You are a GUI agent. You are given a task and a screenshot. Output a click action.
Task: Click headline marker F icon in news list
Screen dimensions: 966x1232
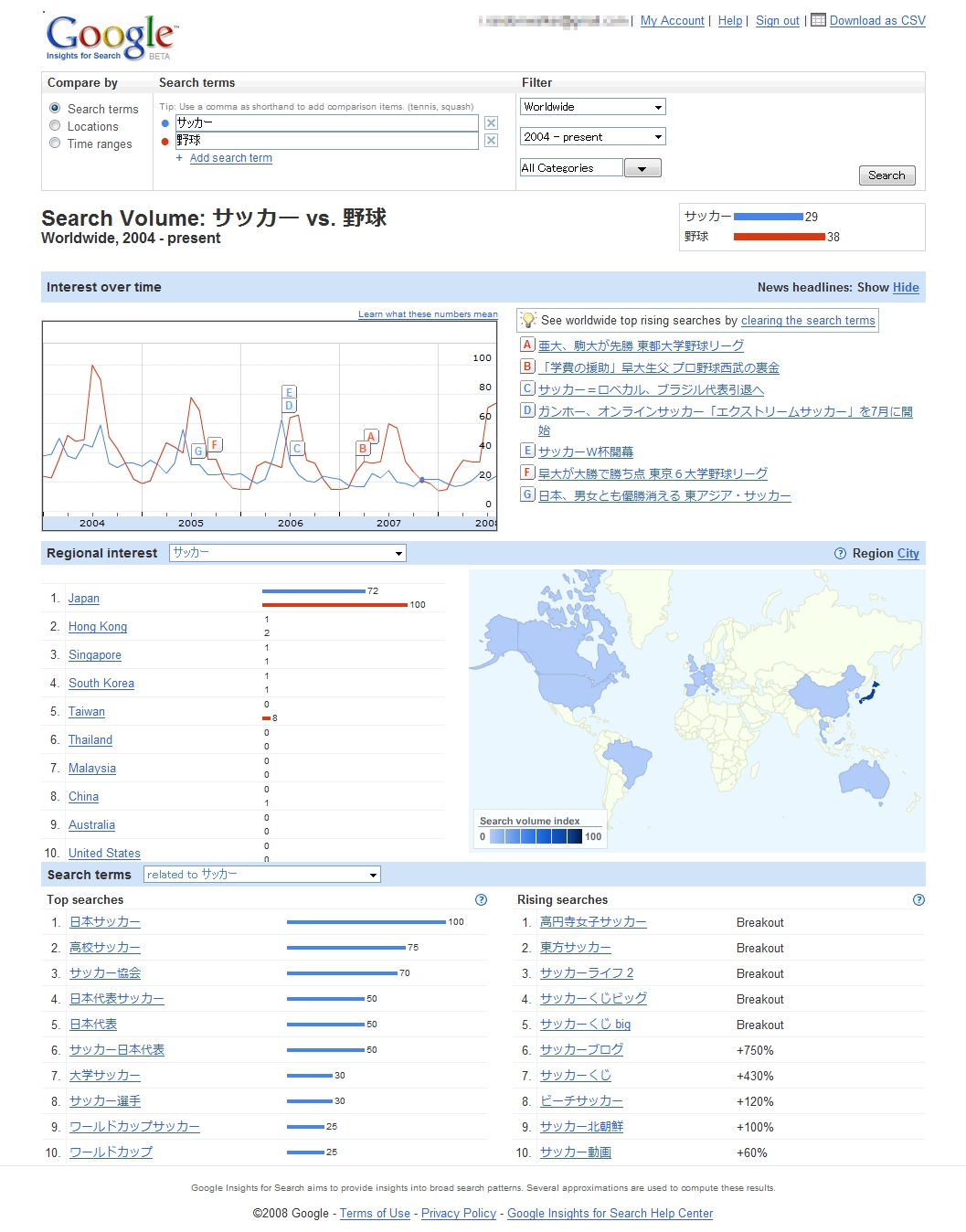[527, 473]
